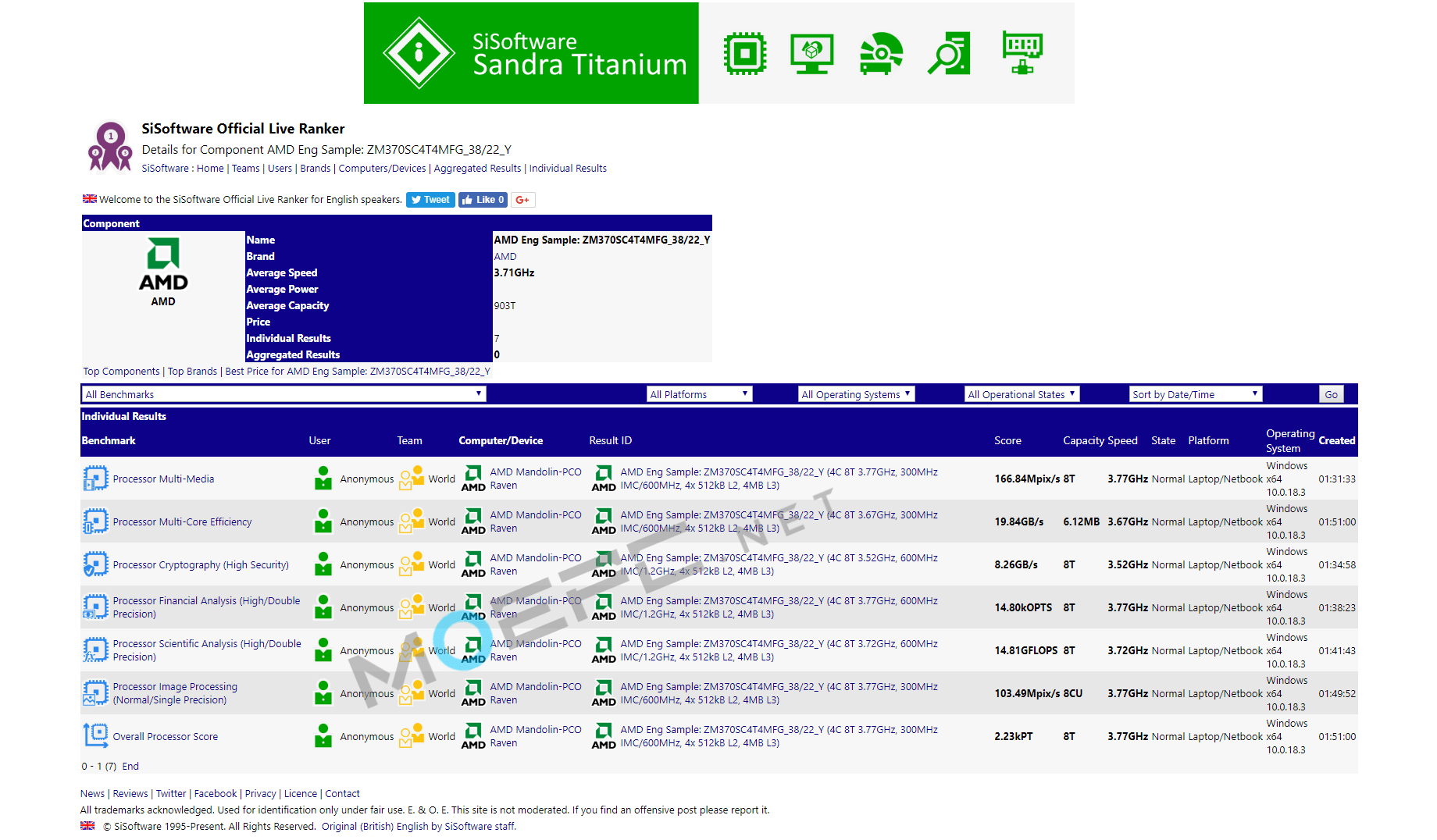The image size is (1437, 840).
Task: Click the SiSoftware Sandra Titanium diamond logo
Action: tap(419, 53)
